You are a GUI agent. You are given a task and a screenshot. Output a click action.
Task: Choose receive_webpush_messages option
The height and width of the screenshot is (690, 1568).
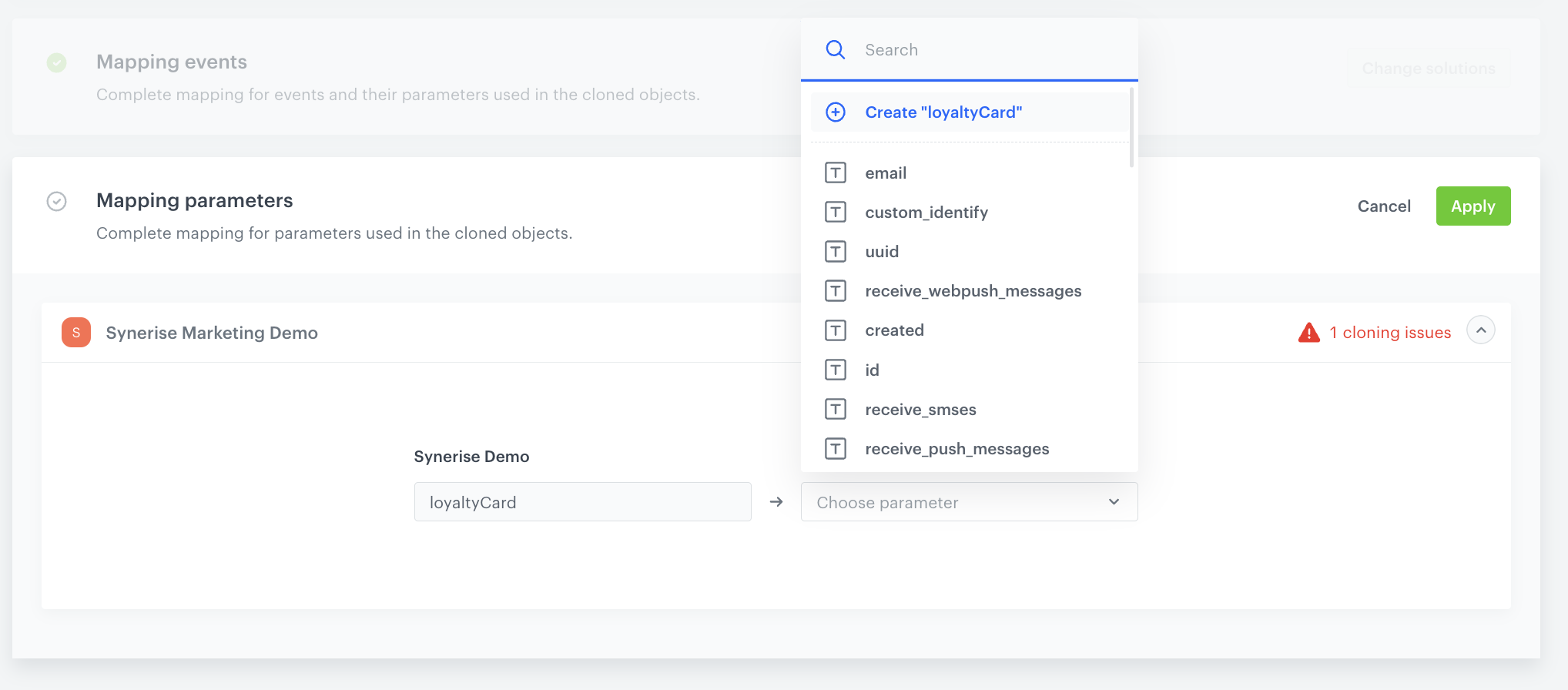click(973, 291)
